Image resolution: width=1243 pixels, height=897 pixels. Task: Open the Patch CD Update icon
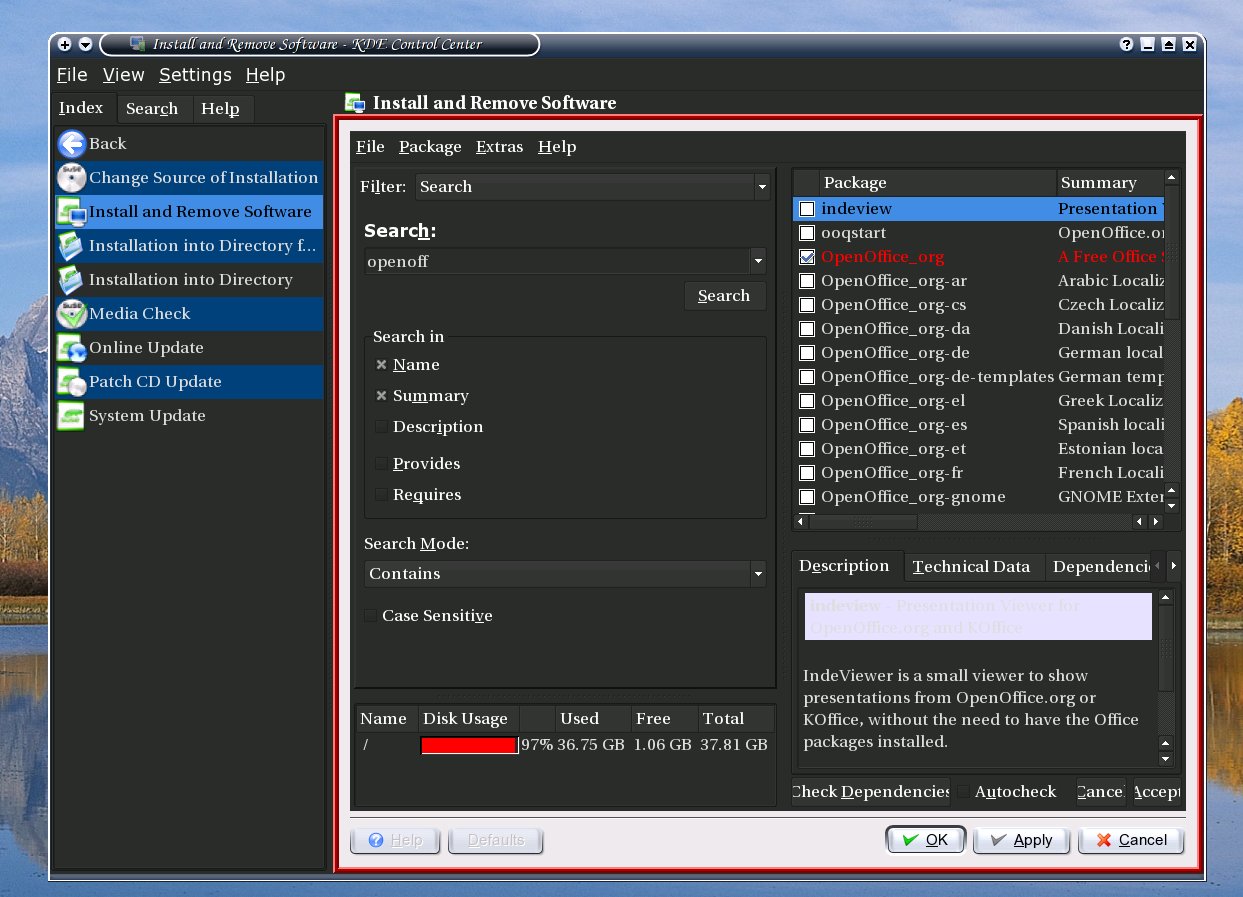pos(71,382)
